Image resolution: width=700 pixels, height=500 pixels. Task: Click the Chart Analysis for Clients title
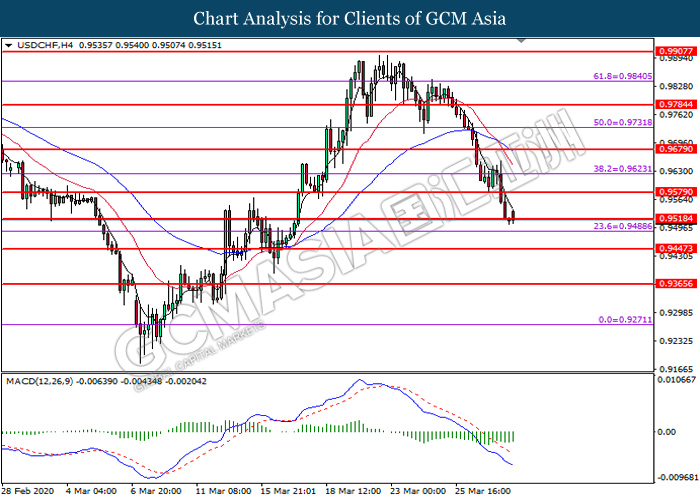(x=350, y=18)
